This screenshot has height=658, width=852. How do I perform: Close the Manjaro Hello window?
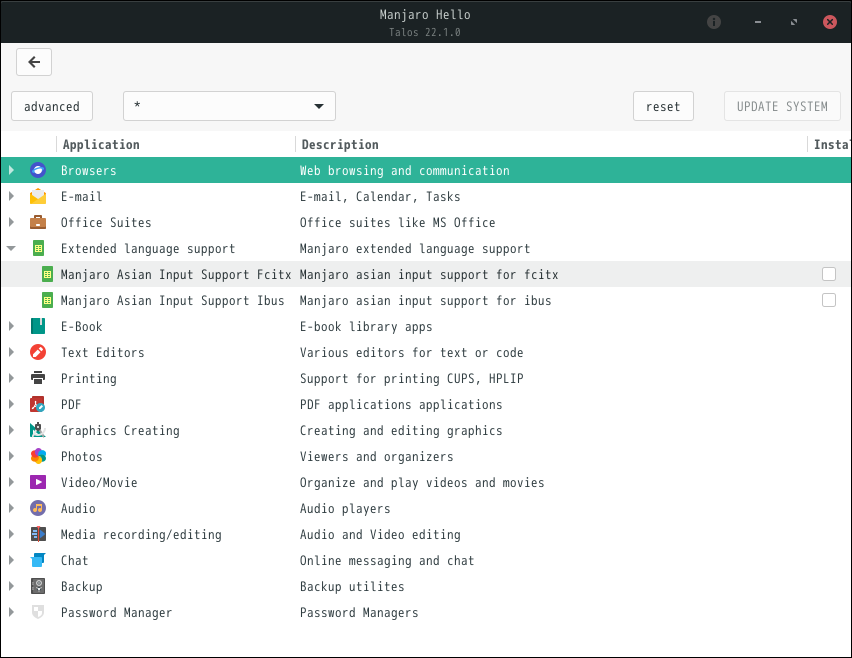(x=830, y=22)
